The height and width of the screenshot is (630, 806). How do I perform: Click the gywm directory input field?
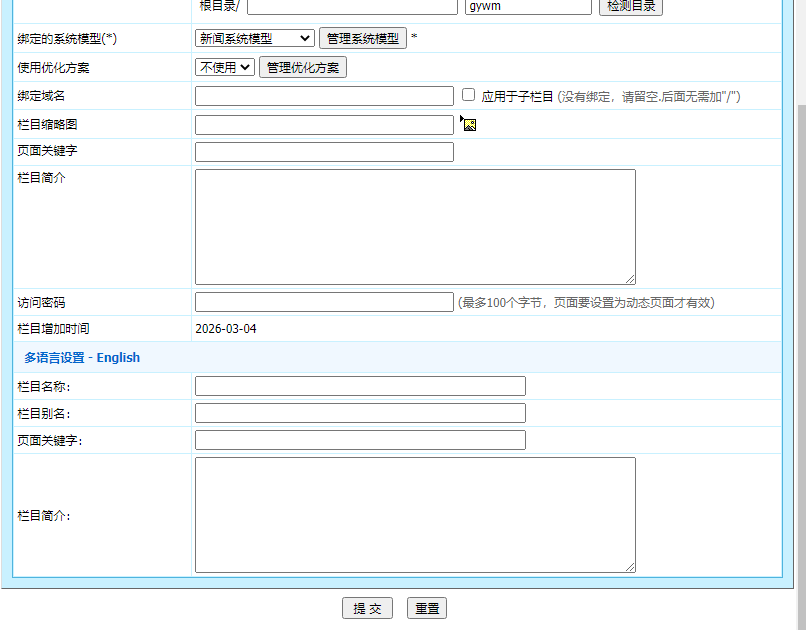click(x=528, y=7)
